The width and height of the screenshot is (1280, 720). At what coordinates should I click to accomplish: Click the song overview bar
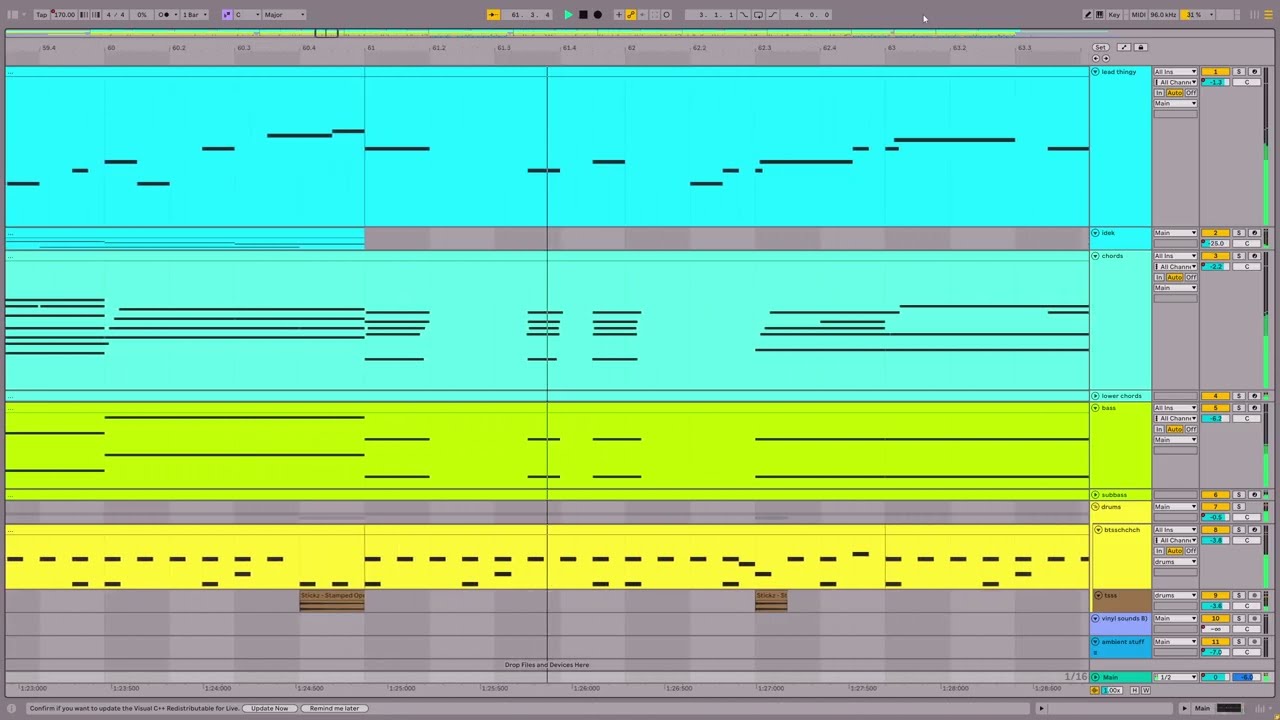pyautogui.click(x=640, y=33)
